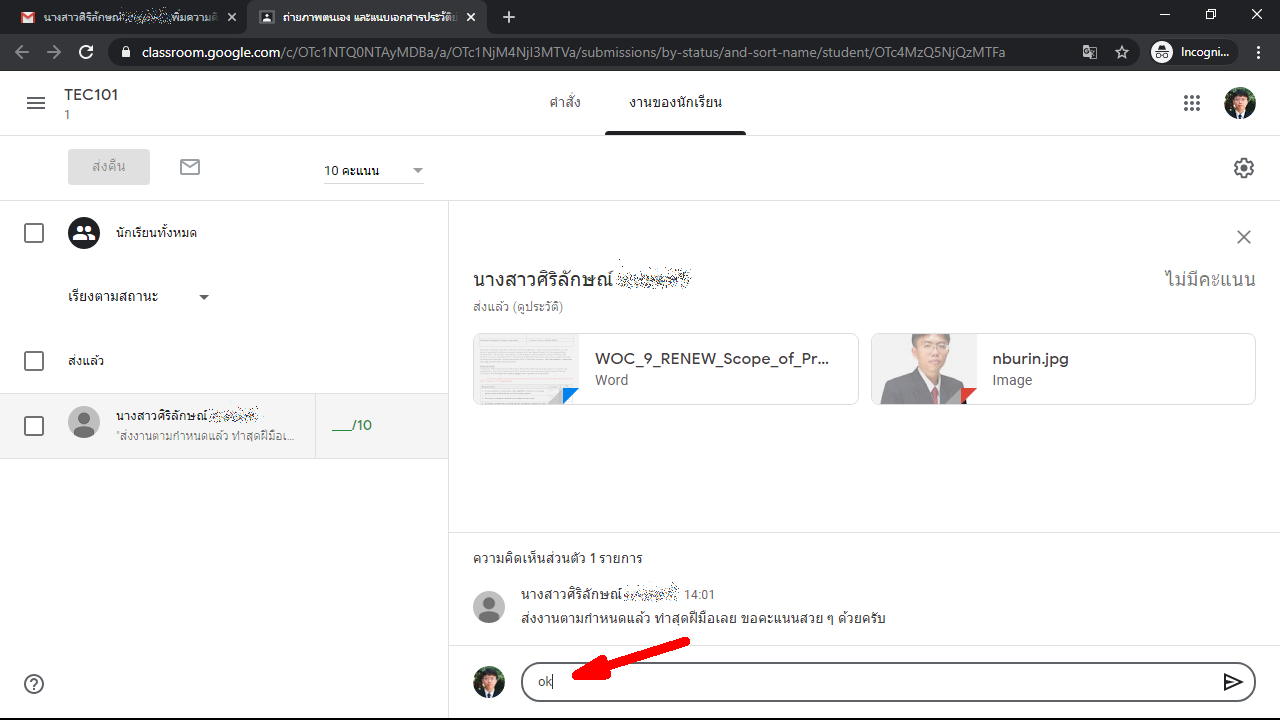This screenshot has height=720, width=1280.
Task: Close the student submission panel
Action: click(1243, 237)
